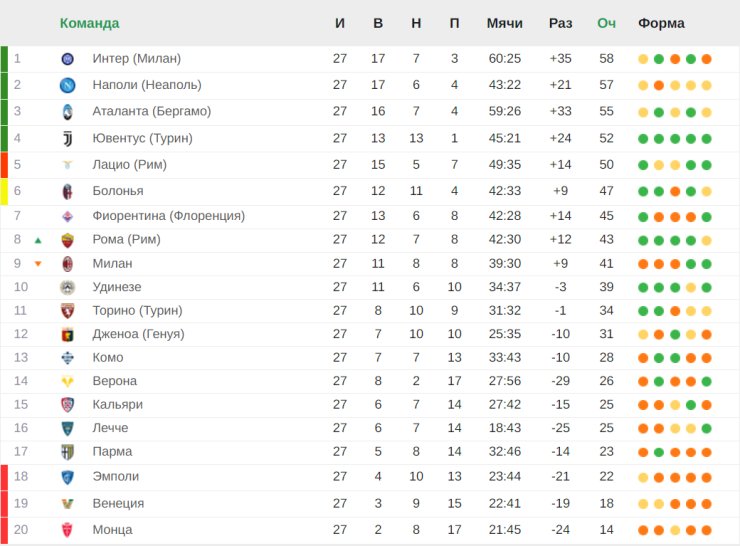Viewport: 740px width, 546px height.
Task: Click the Форма column header
Action: pyautogui.click(x=661, y=23)
